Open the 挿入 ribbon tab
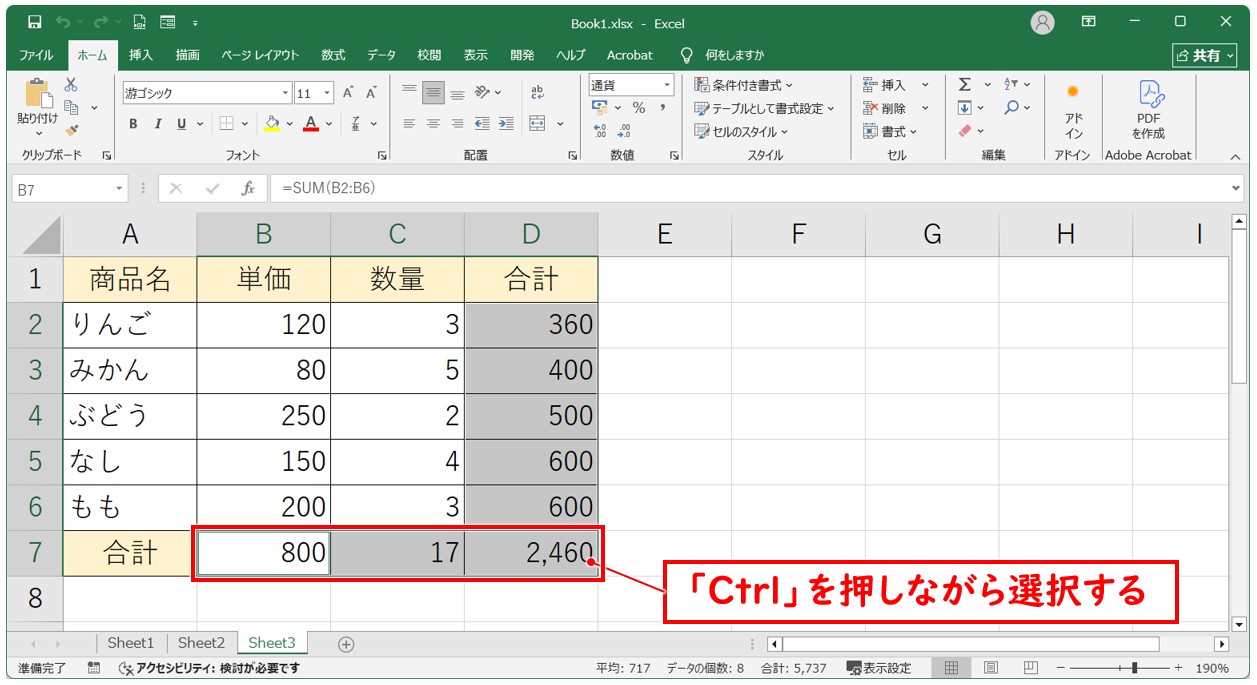 (141, 55)
